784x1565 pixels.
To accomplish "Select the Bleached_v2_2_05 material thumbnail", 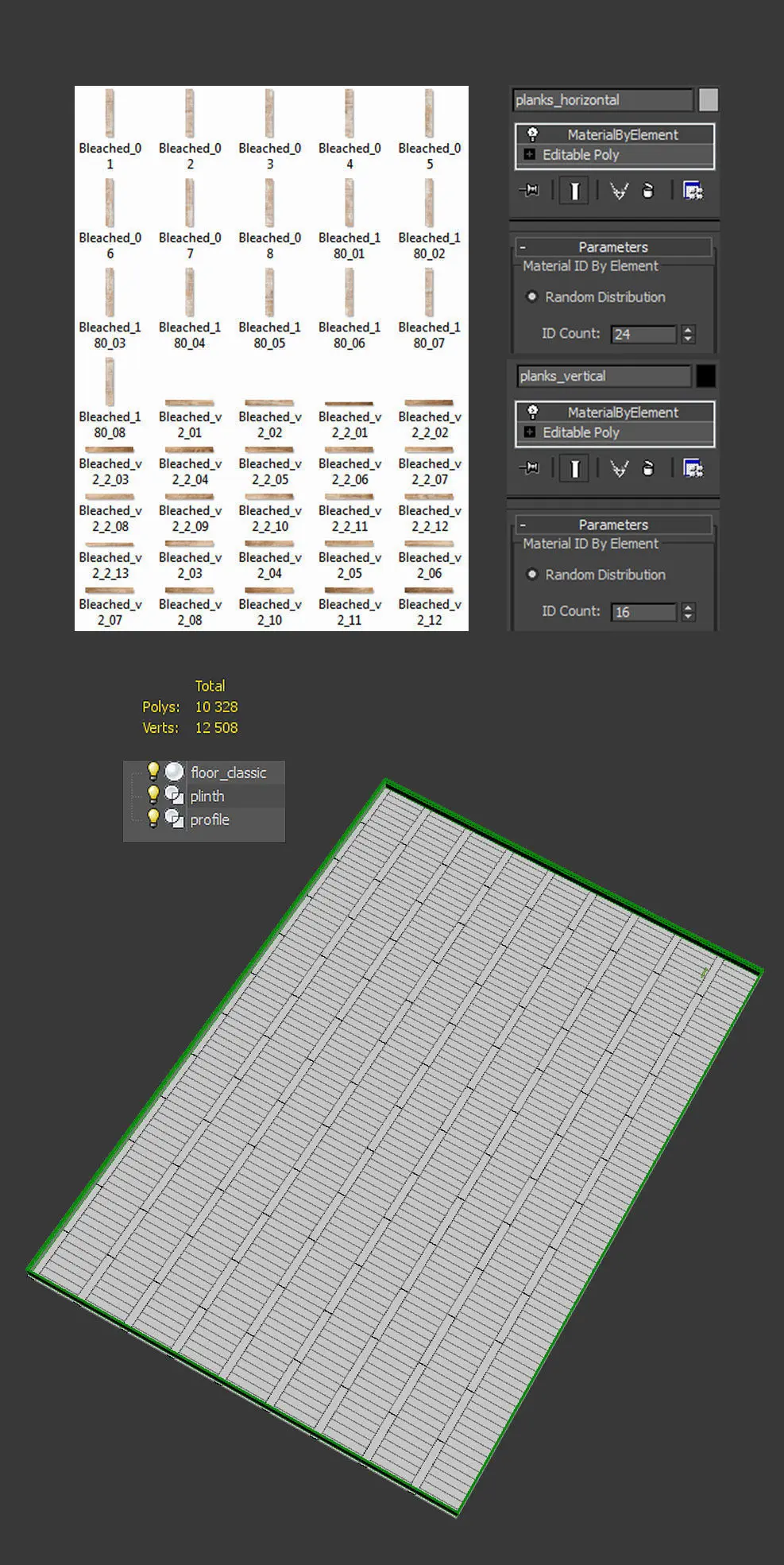I will [x=270, y=450].
